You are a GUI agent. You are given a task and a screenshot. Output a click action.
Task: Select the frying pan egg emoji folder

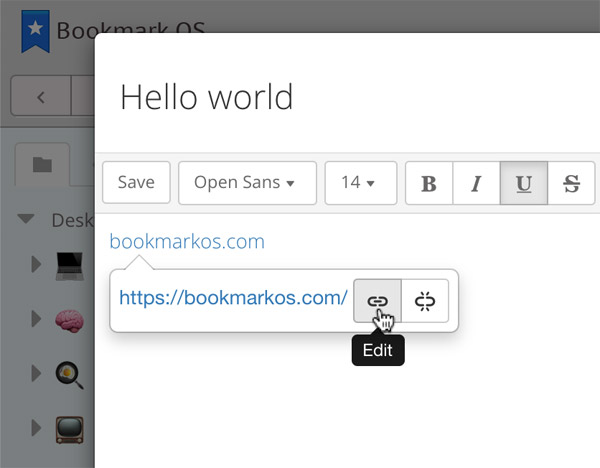[68, 375]
